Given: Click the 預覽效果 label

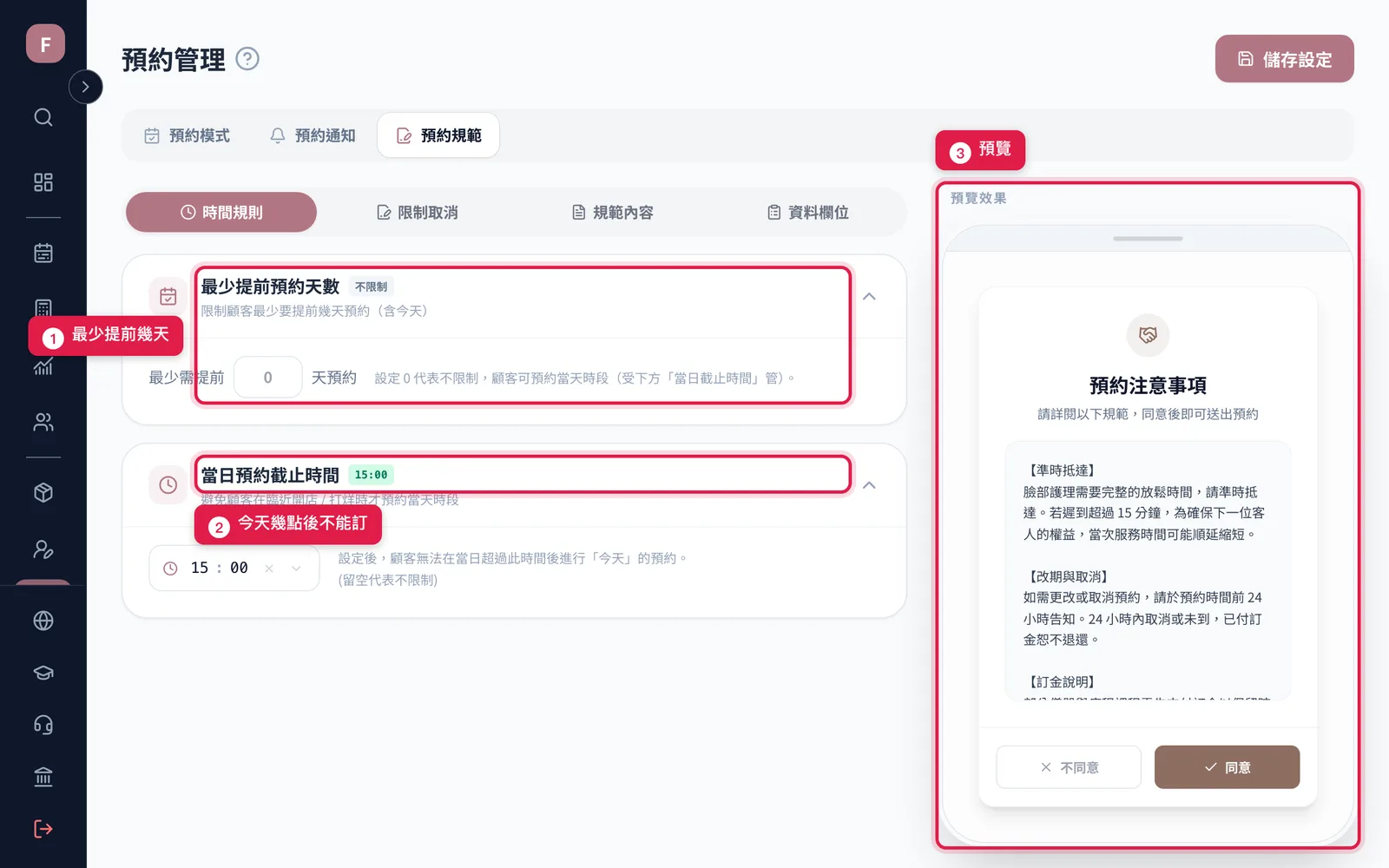Looking at the screenshot, I should point(978,198).
